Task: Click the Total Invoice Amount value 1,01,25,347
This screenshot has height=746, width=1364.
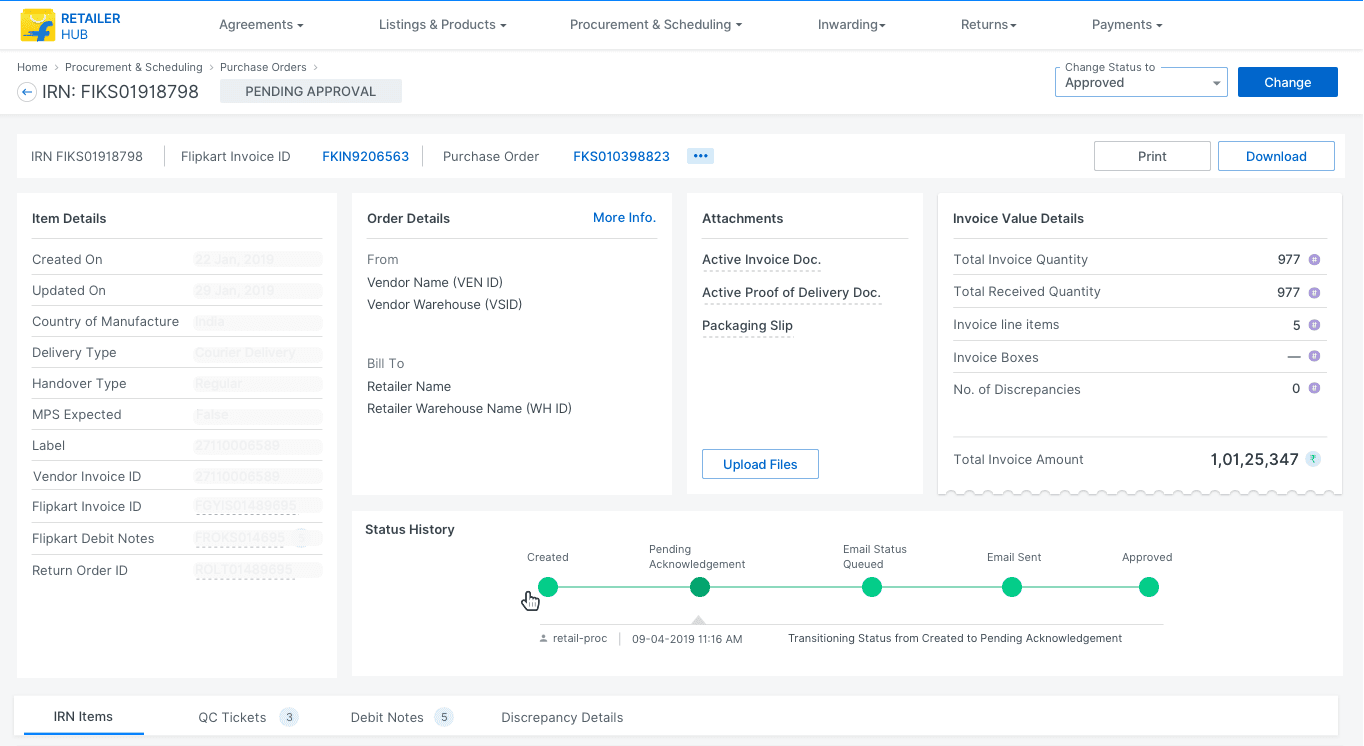Action: pos(1254,459)
